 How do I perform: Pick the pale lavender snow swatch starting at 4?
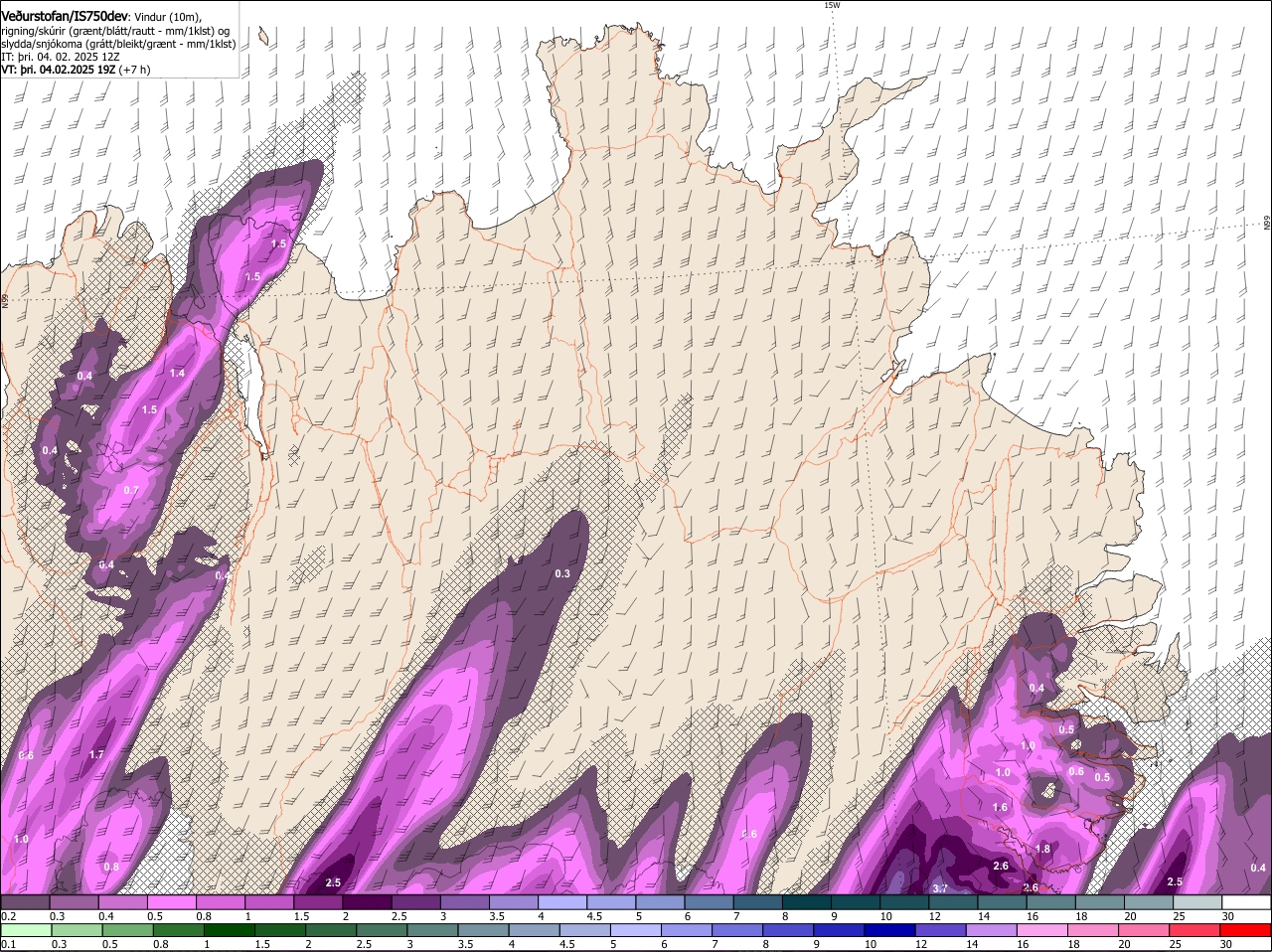point(562,902)
